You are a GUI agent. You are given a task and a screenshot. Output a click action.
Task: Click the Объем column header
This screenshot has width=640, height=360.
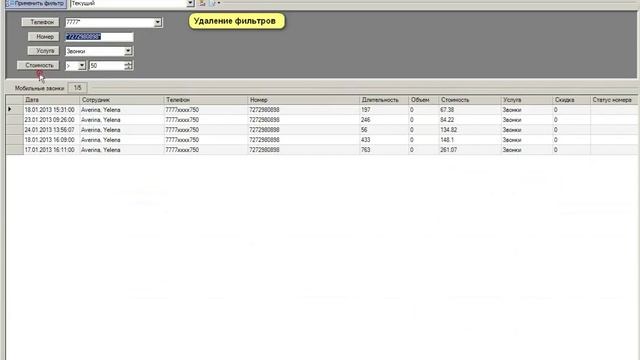tap(423, 100)
